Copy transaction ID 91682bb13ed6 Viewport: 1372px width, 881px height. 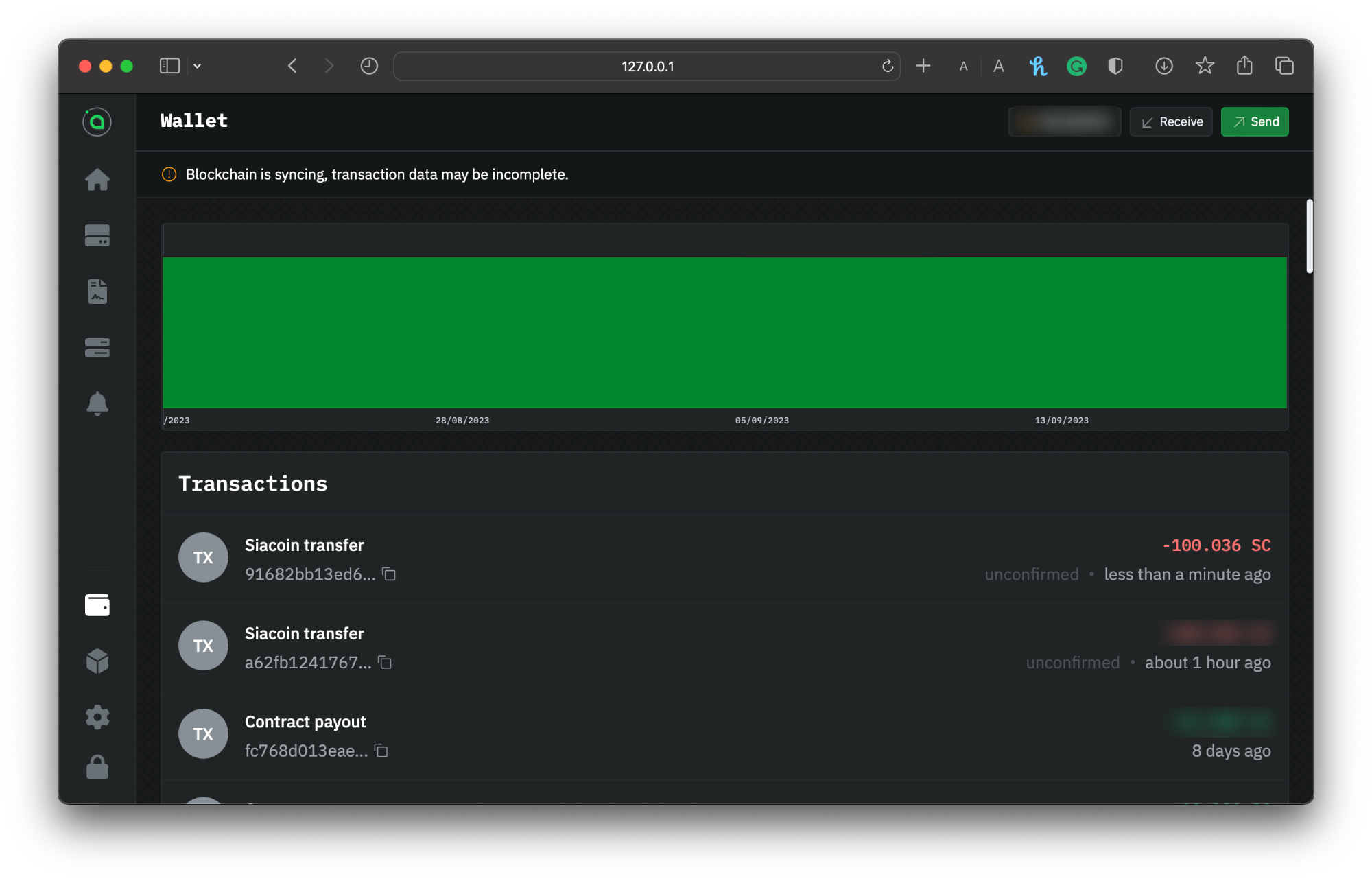389,574
